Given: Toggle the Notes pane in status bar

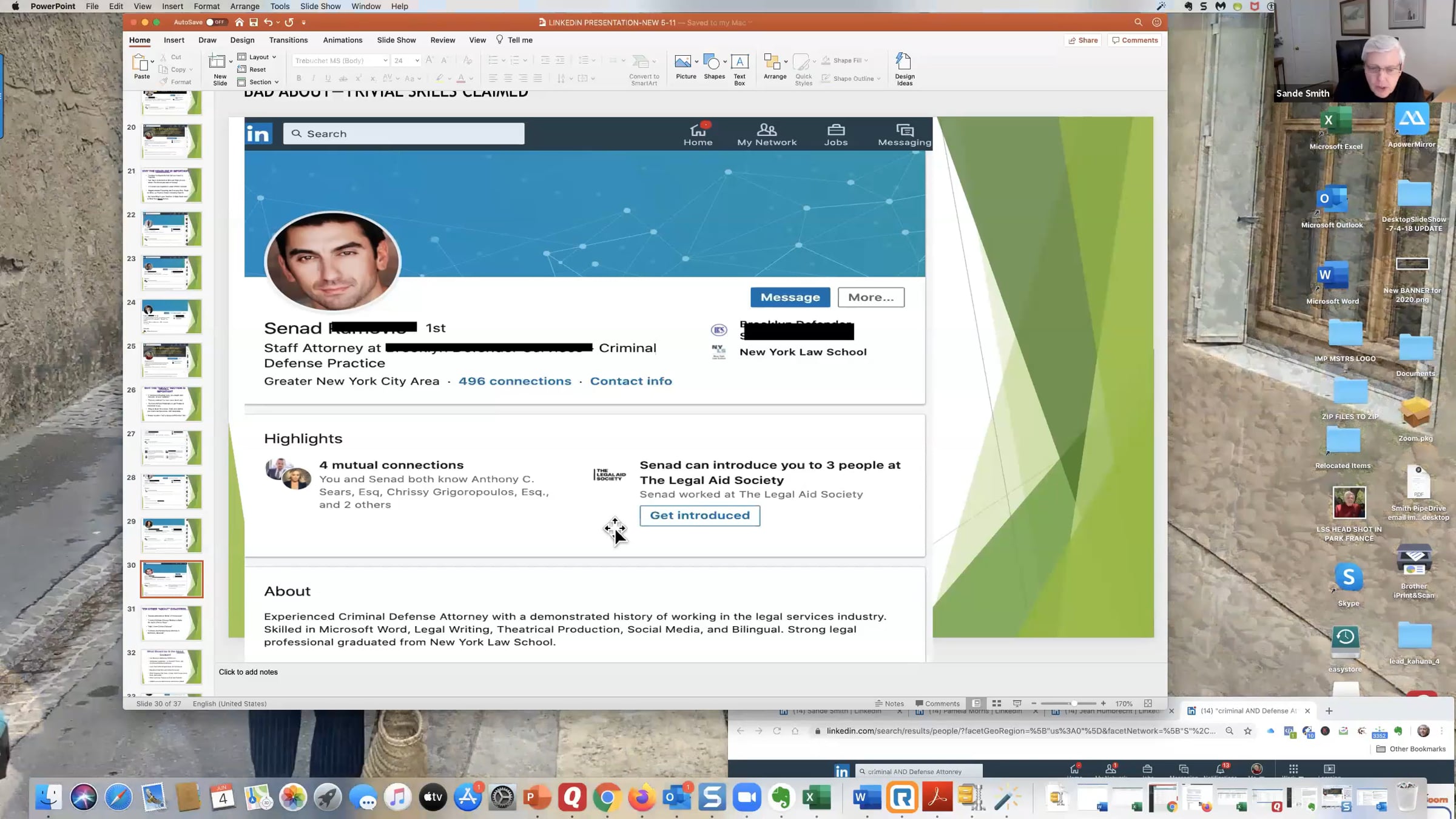Looking at the screenshot, I should coord(889,704).
